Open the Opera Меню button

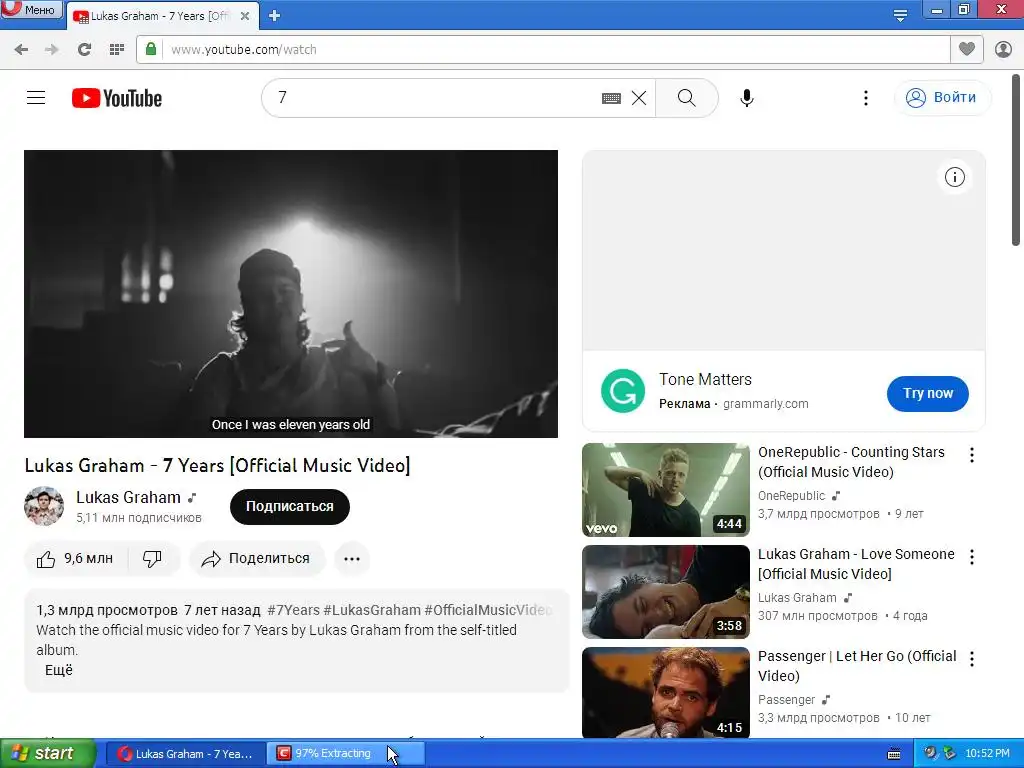31,9
